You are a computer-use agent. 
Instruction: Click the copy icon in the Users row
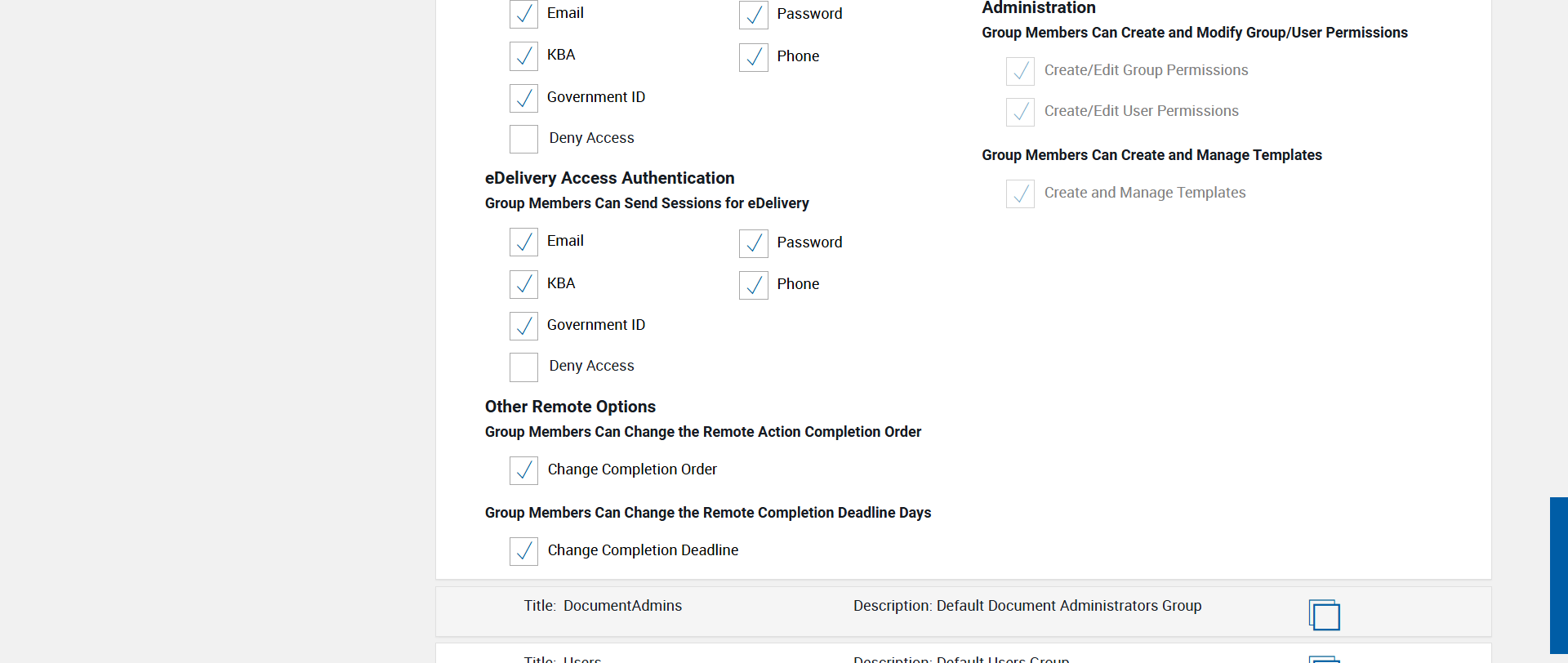pos(1324,658)
